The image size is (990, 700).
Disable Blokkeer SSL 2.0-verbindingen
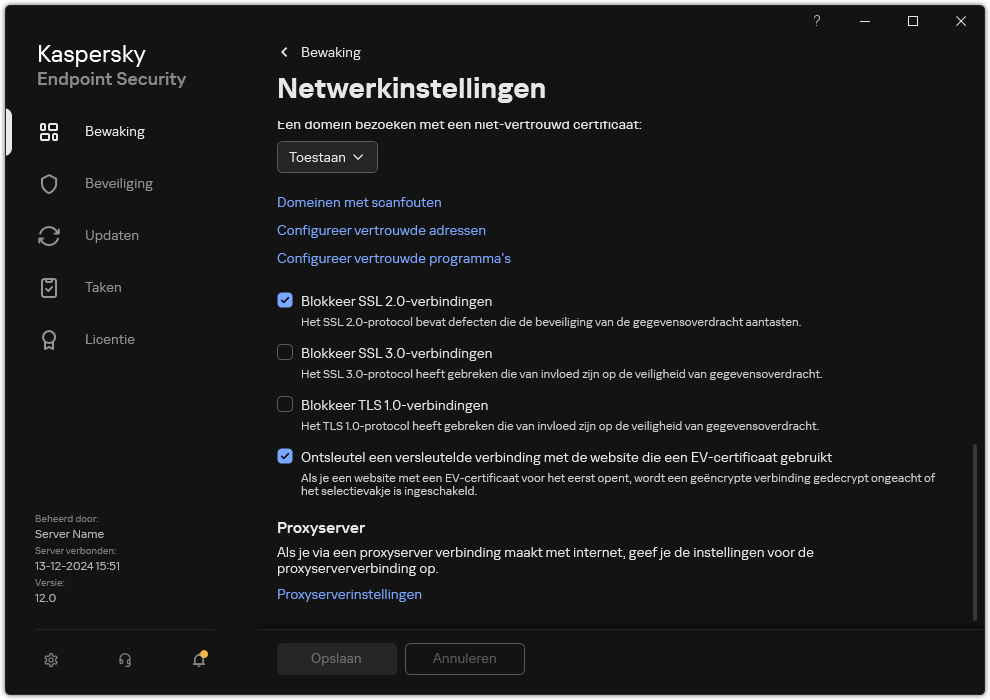pos(285,300)
